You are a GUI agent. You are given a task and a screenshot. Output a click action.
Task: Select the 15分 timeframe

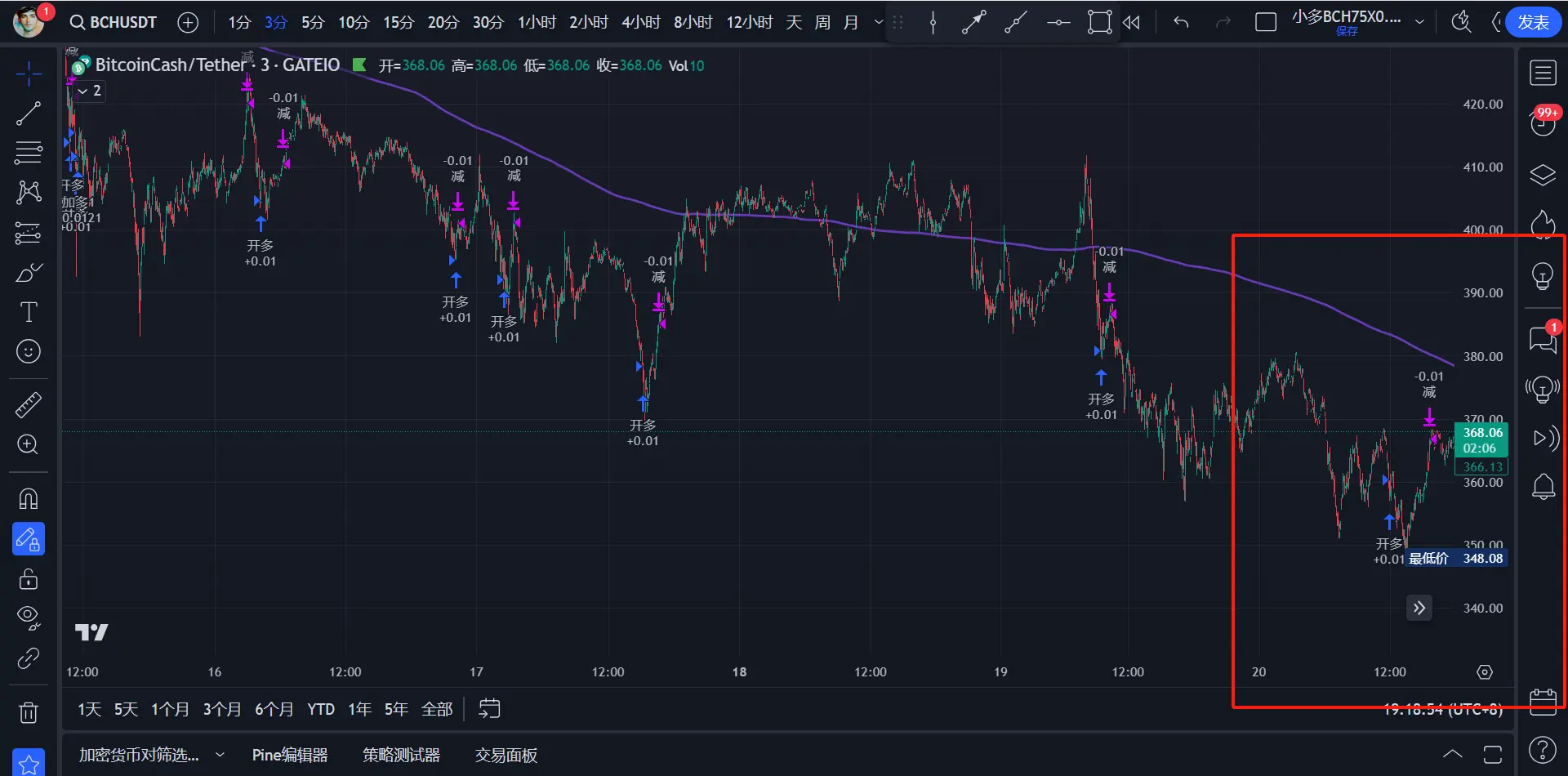[399, 22]
